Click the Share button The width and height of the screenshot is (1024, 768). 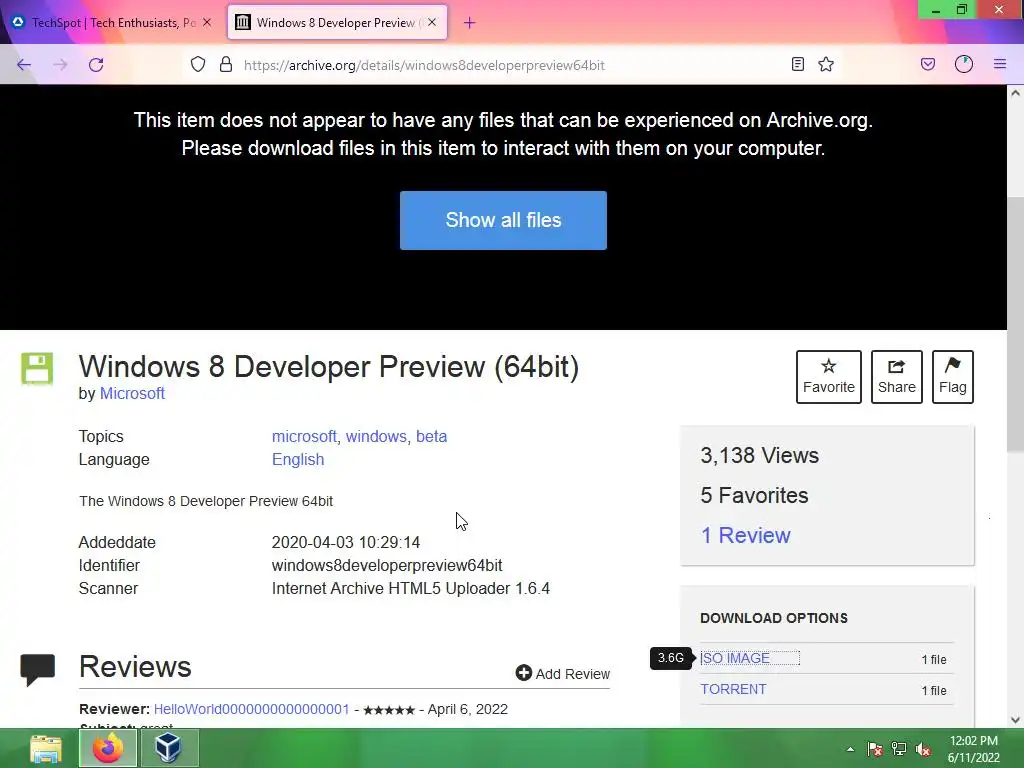click(x=897, y=377)
